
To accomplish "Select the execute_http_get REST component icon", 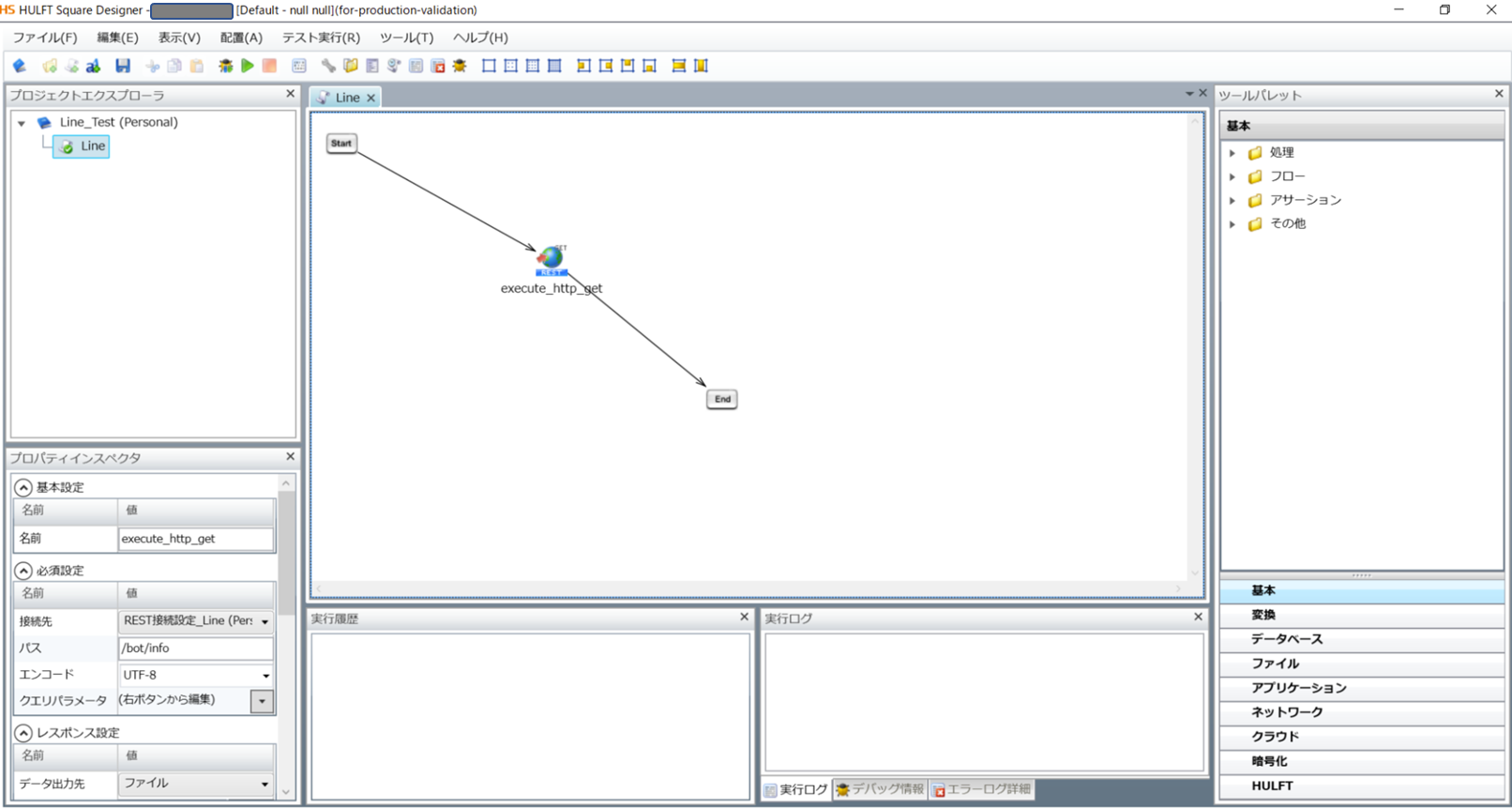I will [552, 260].
